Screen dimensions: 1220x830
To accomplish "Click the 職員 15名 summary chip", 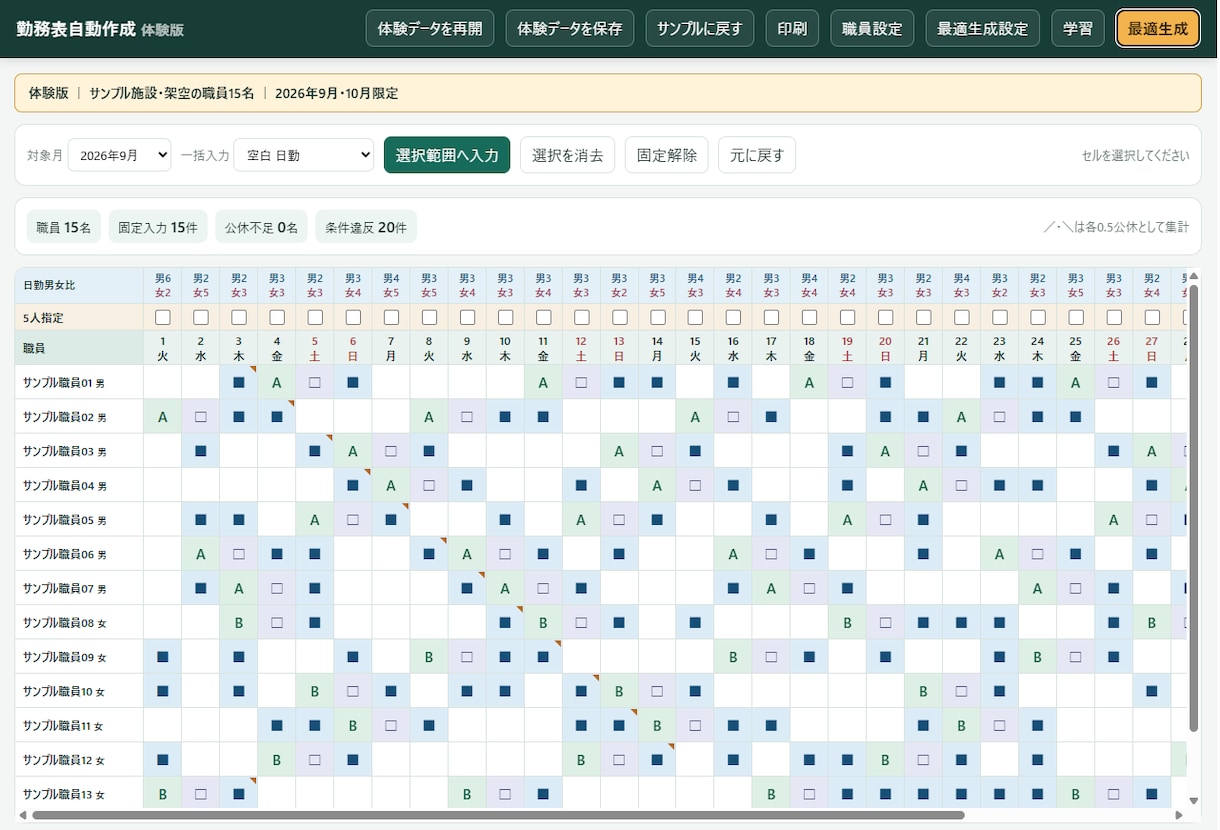I will click(64, 227).
